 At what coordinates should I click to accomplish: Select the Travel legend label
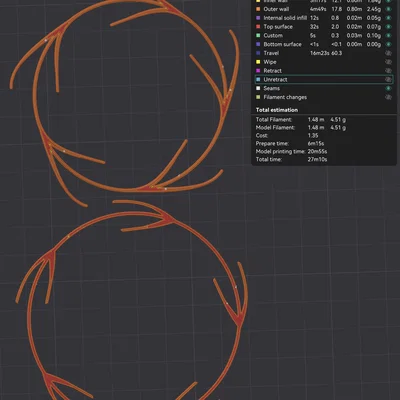coord(271,53)
